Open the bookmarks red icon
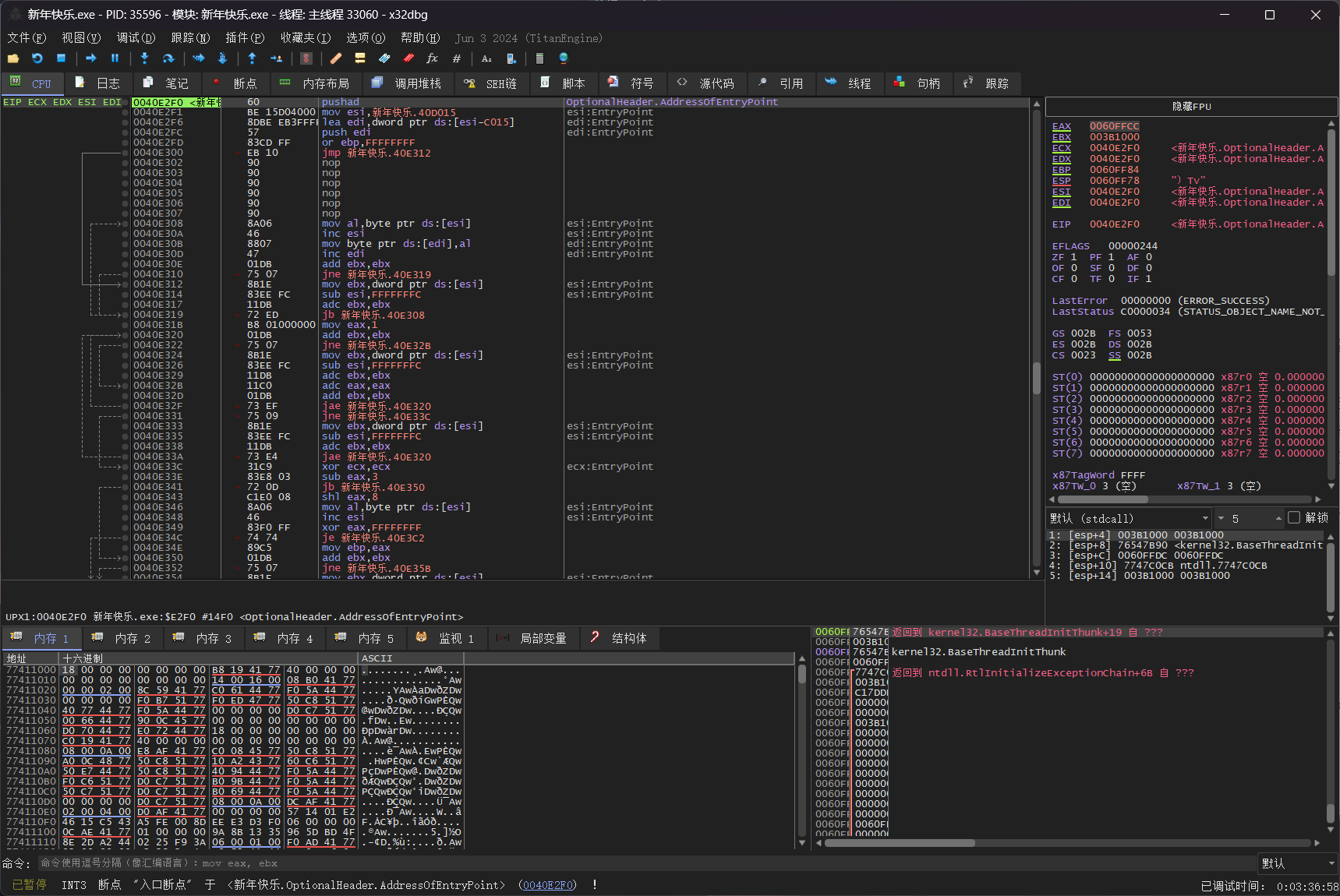The image size is (1340, 896). point(408,58)
